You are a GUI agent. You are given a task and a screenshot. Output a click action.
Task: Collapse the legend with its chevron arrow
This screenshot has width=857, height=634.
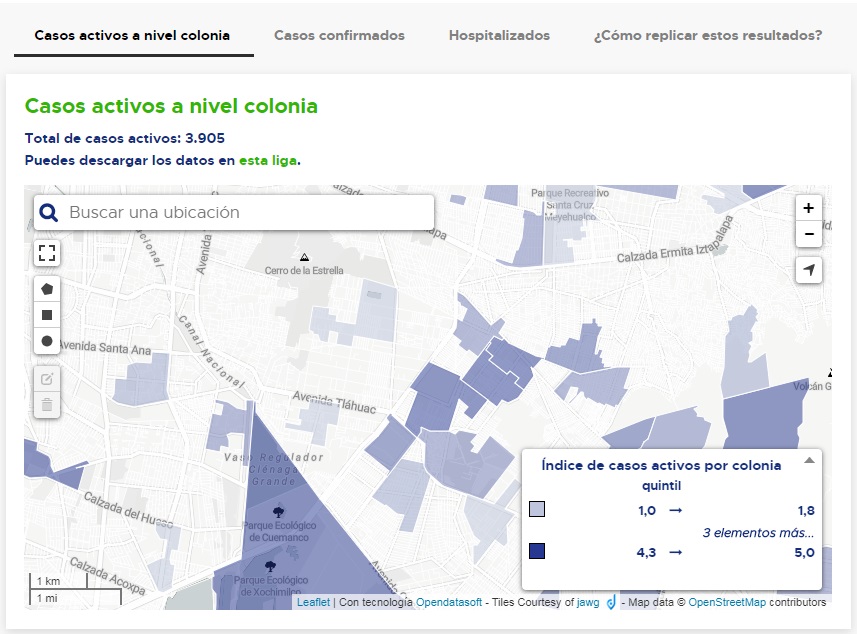(808, 460)
